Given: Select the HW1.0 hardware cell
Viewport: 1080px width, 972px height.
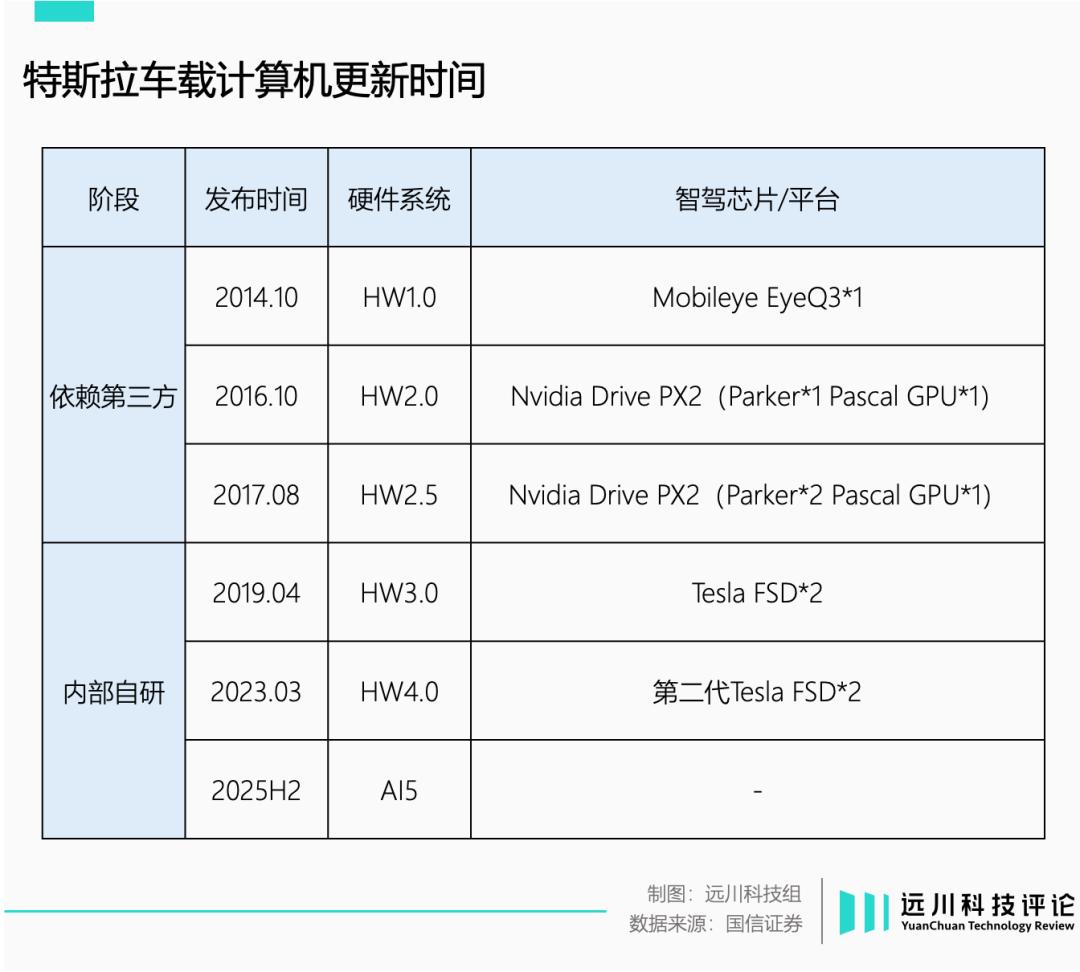Looking at the screenshot, I should point(399,297).
